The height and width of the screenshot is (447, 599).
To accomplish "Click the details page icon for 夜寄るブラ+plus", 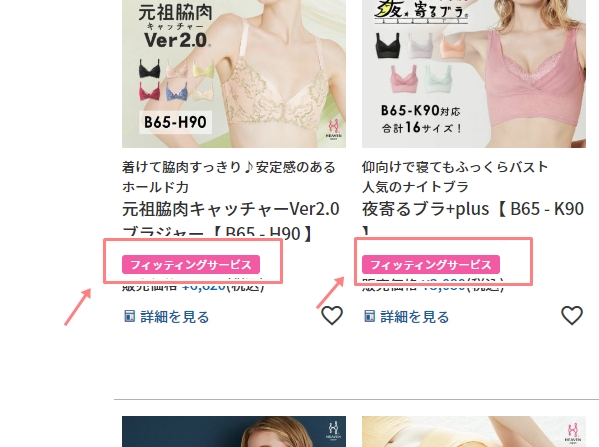I will pos(369,316).
